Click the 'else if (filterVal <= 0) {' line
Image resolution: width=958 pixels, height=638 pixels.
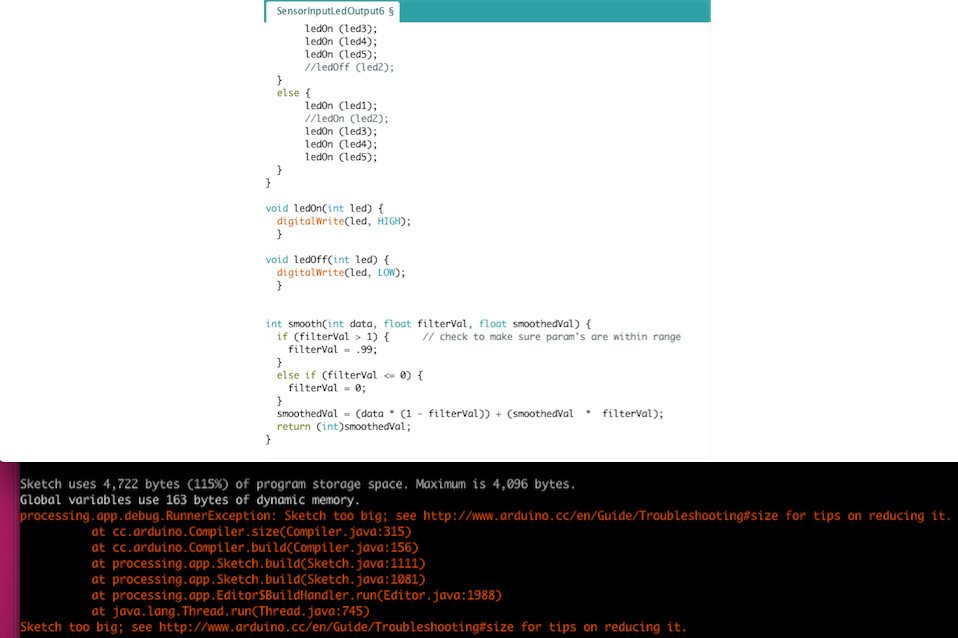coord(349,375)
